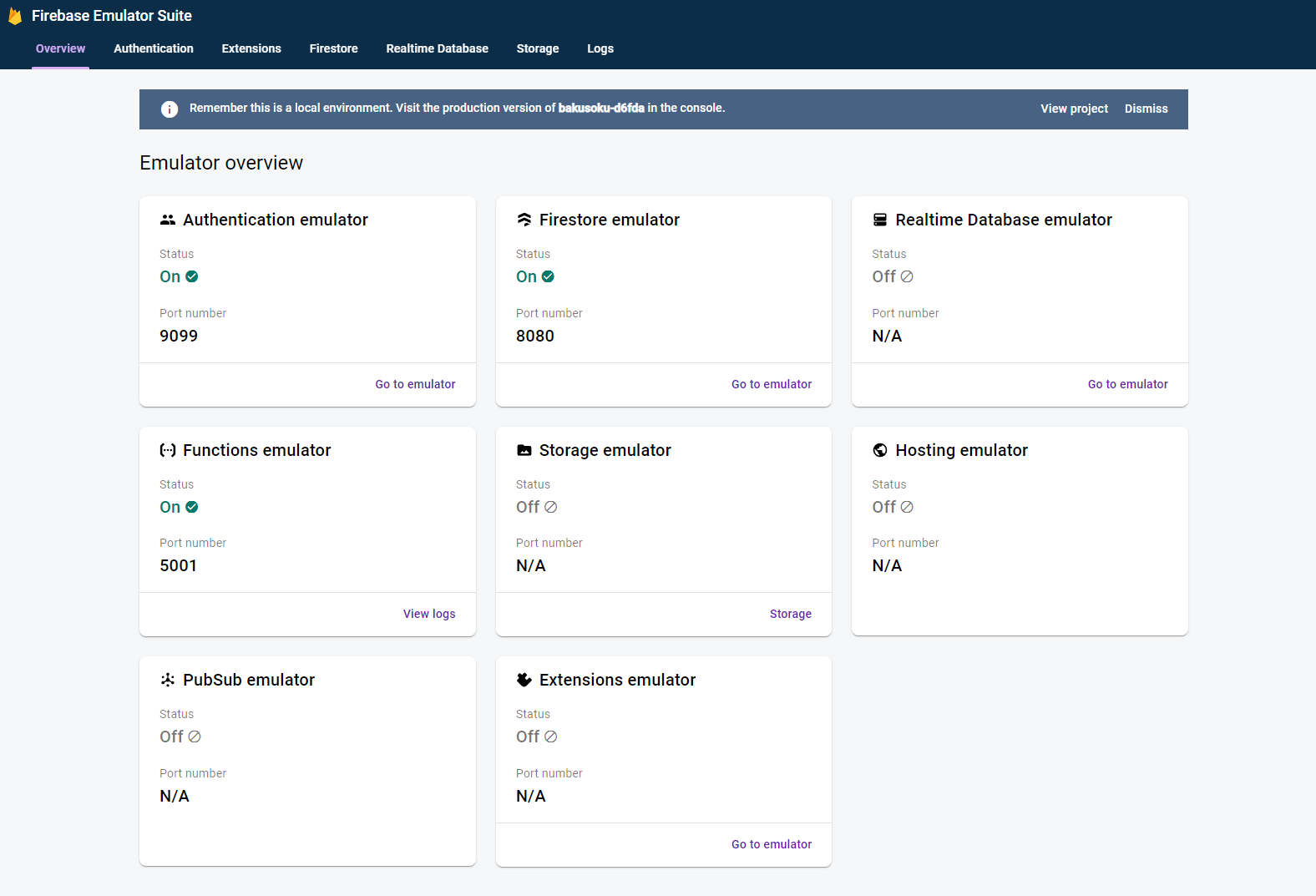Click the PubSub emulator hub icon

(x=168, y=680)
